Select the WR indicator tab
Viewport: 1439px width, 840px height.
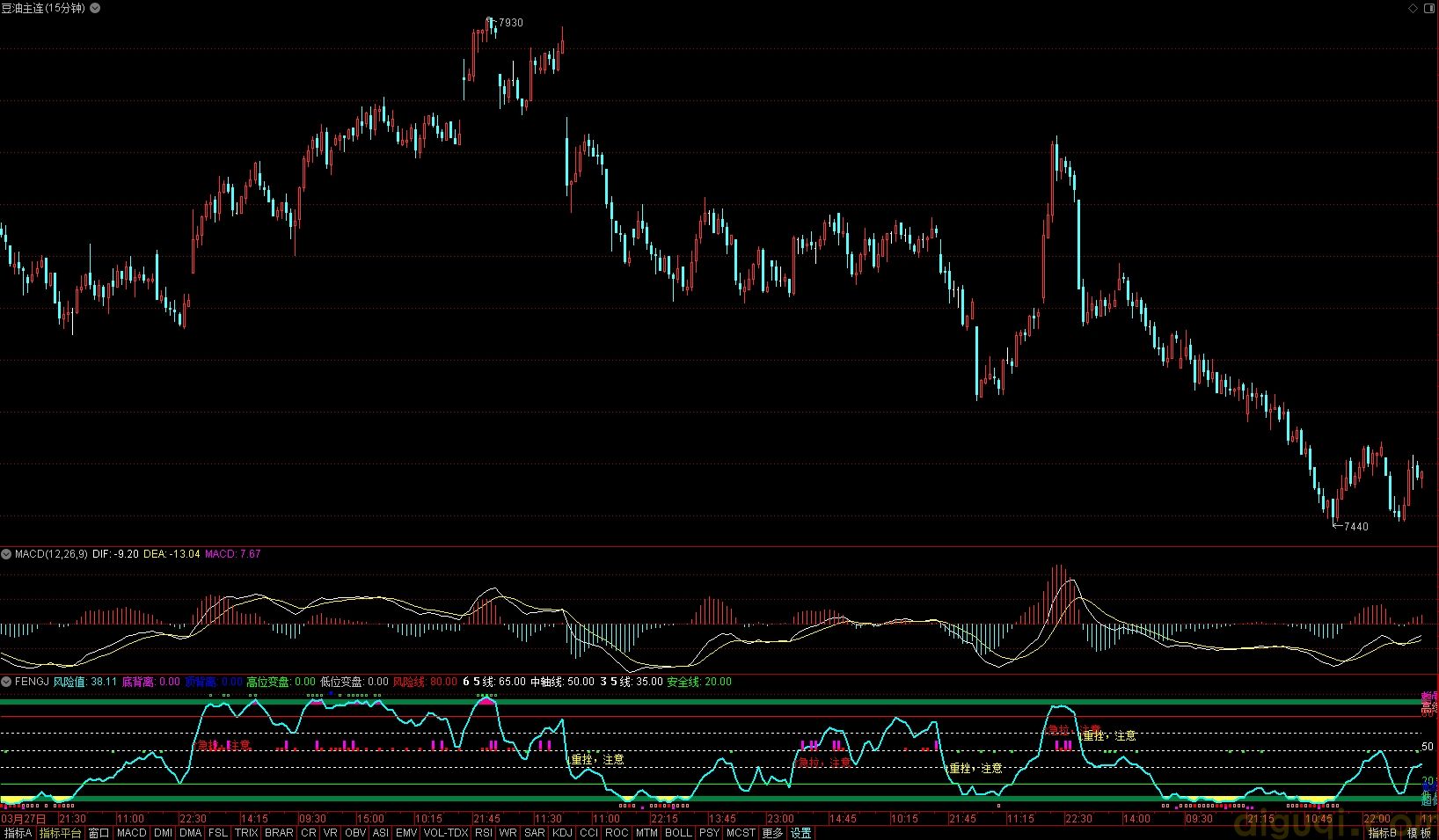click(508, 833)
